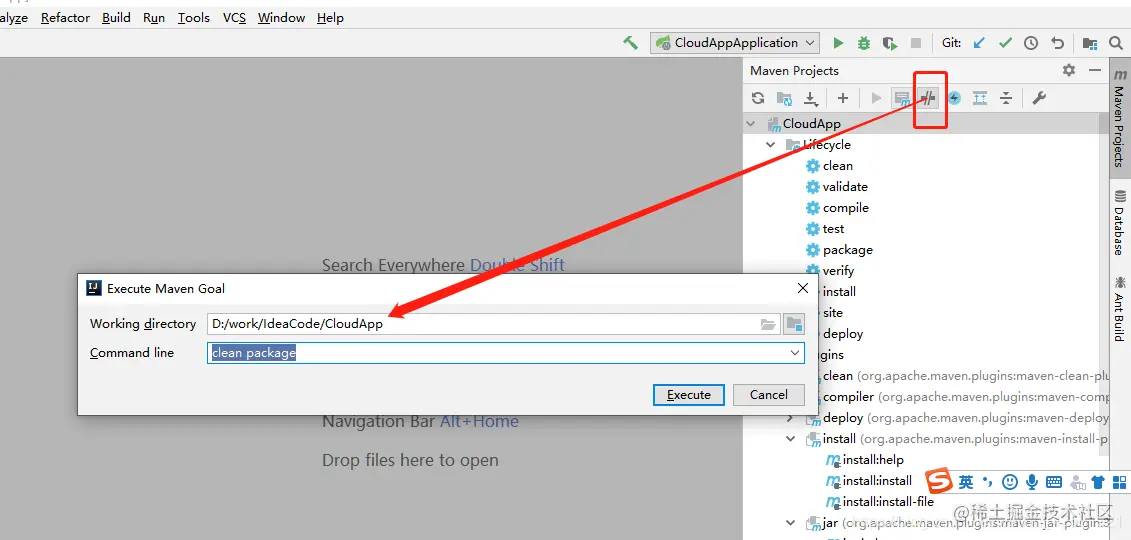
Task: Select the clean lifecycle goal
Action: [x=837, y=166]
